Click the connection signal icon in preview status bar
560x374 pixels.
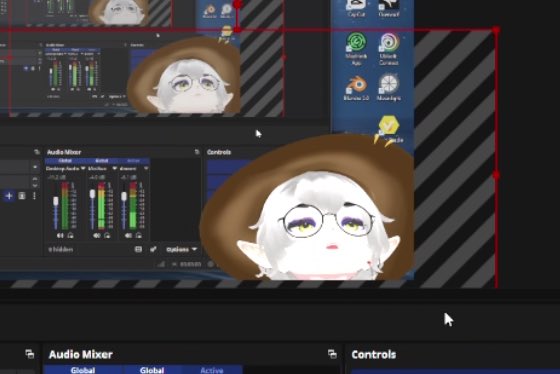(161, 264)
